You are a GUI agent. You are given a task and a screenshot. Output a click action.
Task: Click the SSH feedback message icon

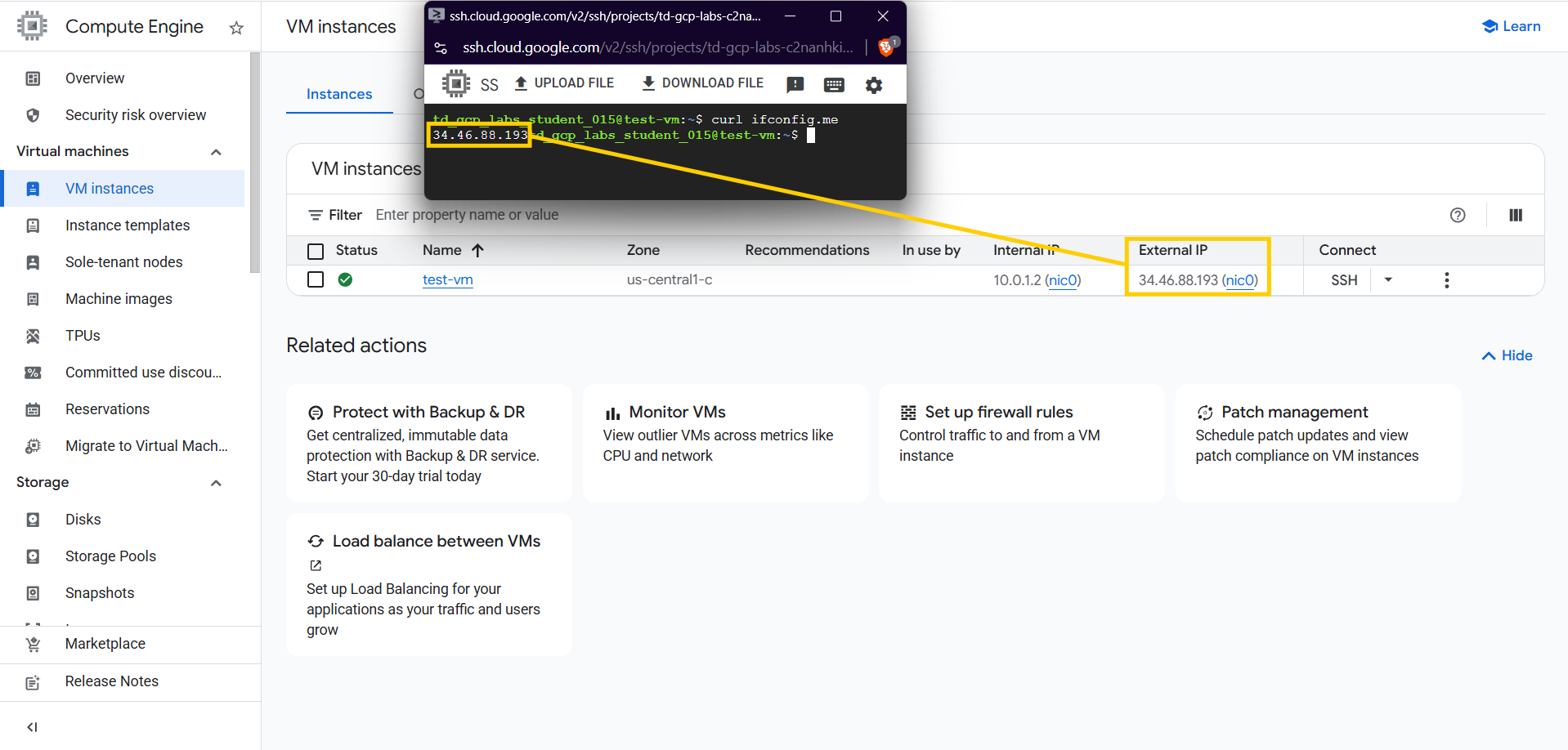click(x=795, y=85)
